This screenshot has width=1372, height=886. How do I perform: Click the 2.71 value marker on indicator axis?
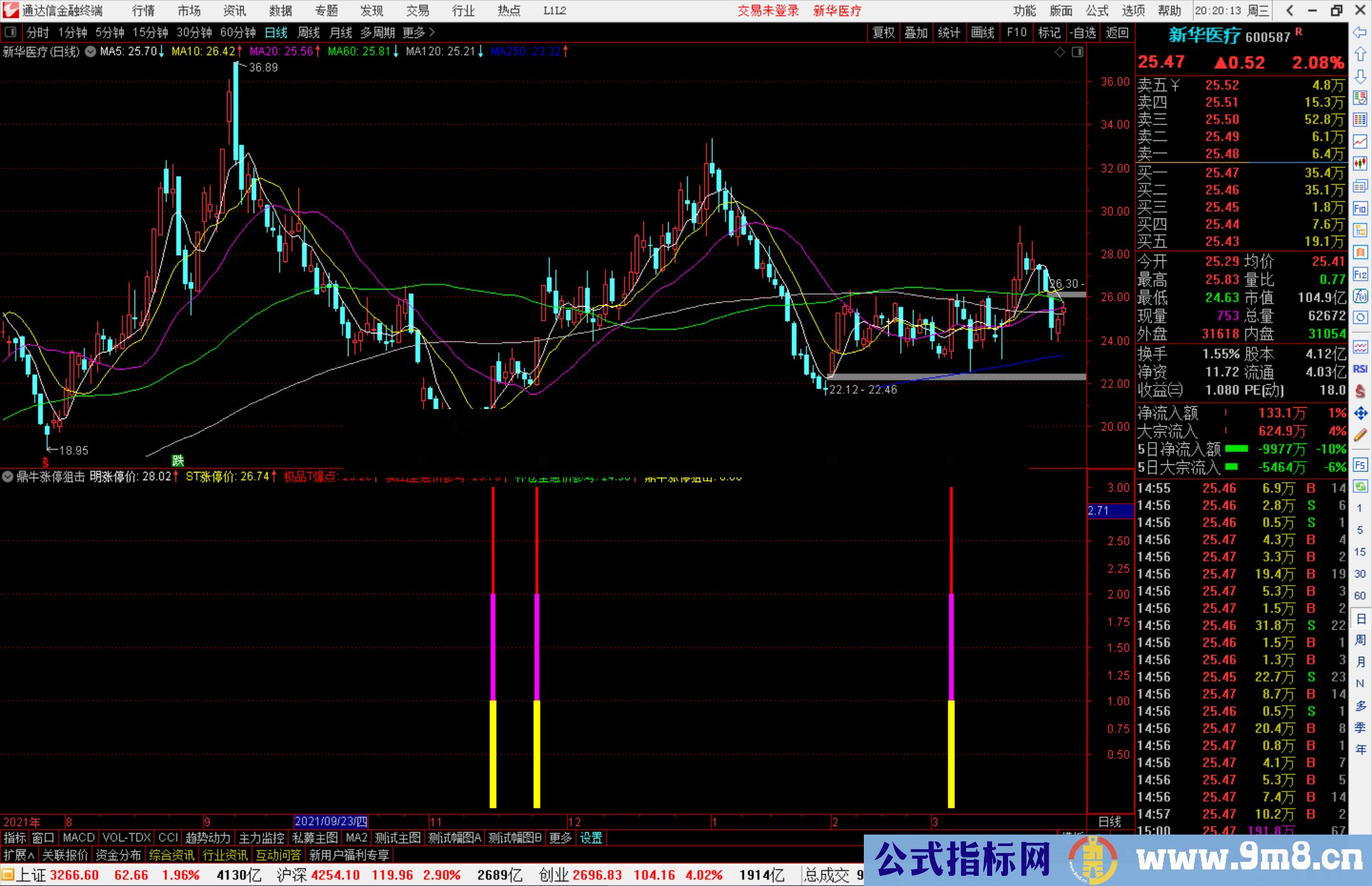coord(1110,511)
